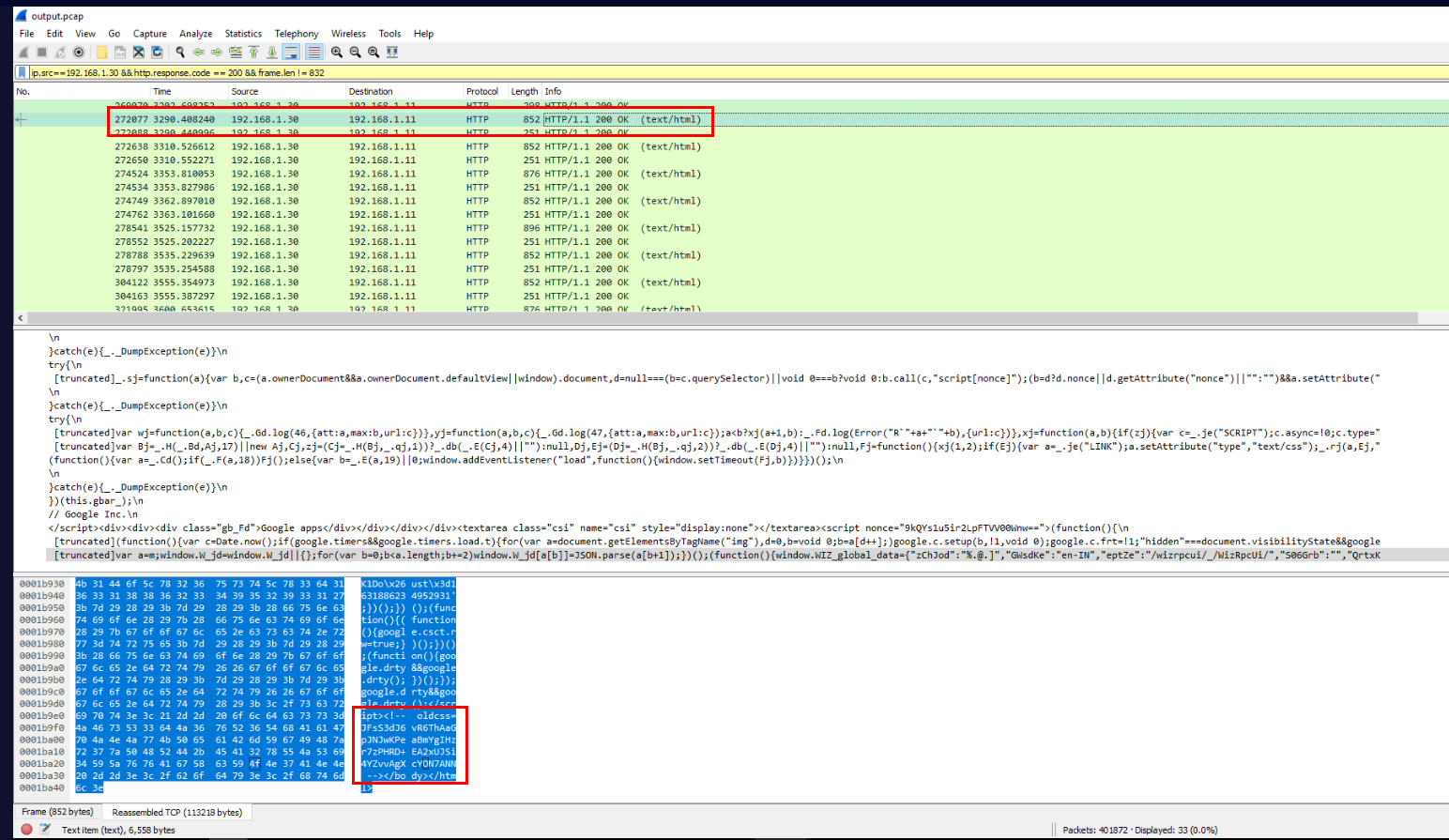Open the Edit menu
The width and height of the screenshot is (1449, 840).
[55, 34]
